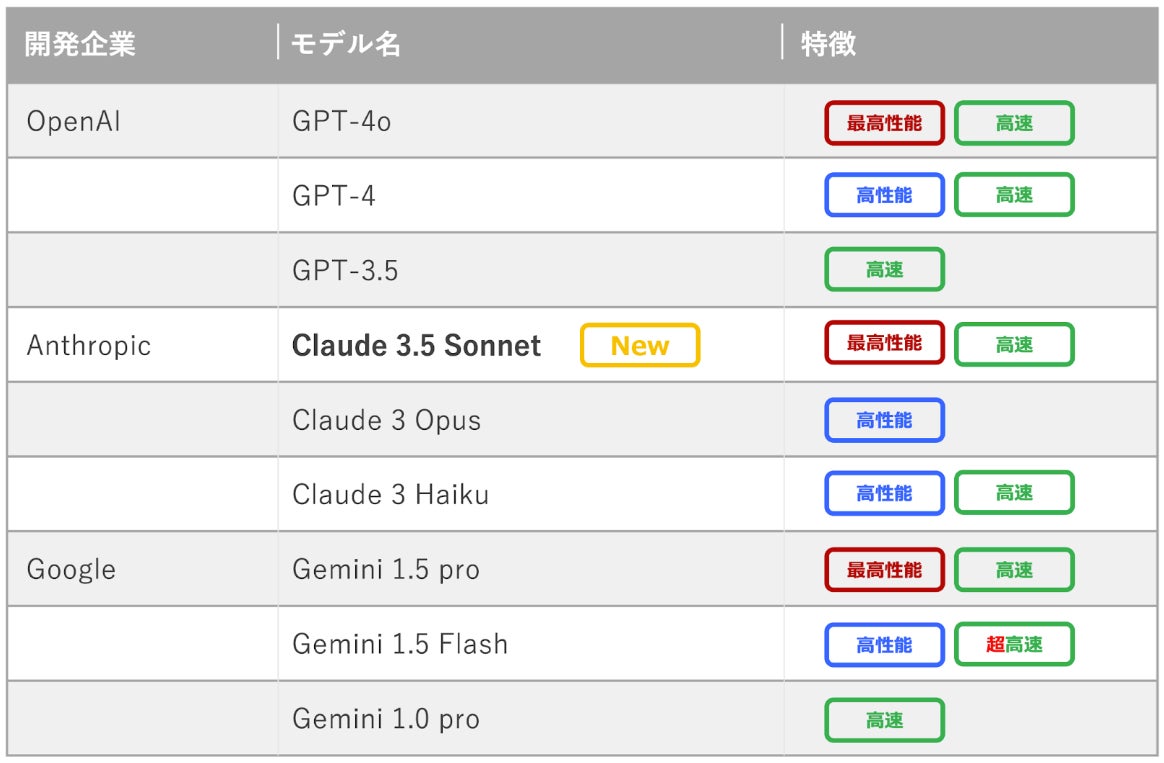Screen dimensions: 1164x763
Task: Click the 最高性能 tag in GPT-4o row
Action: click(884, 123)
